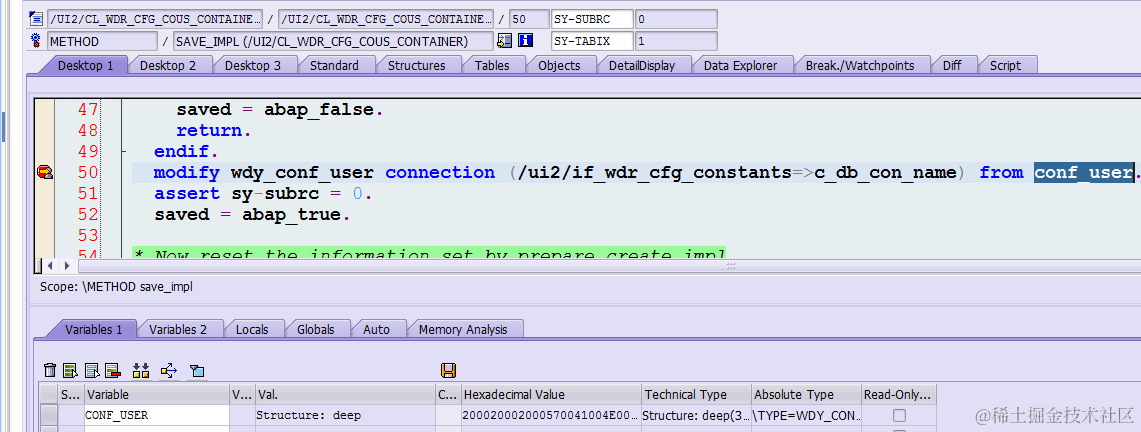Click the breakpoint icon at line 50

click(x=45, y=172)
